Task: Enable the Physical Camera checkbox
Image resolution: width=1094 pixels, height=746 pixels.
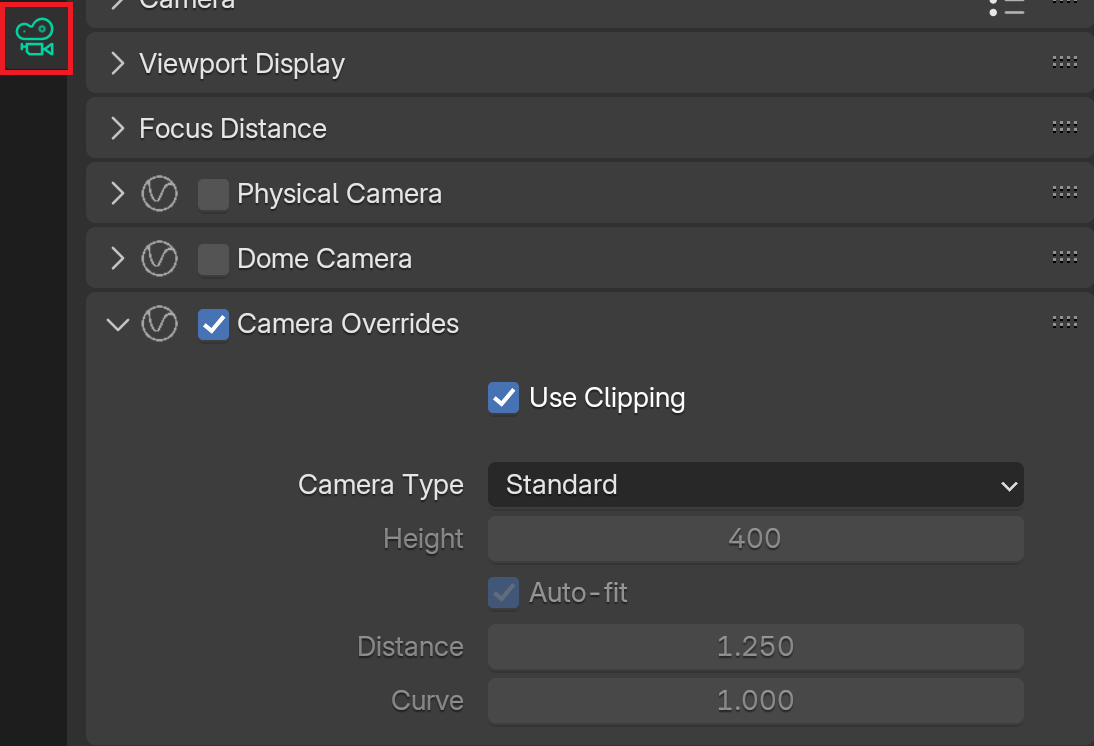Action: tap(213, 194)
